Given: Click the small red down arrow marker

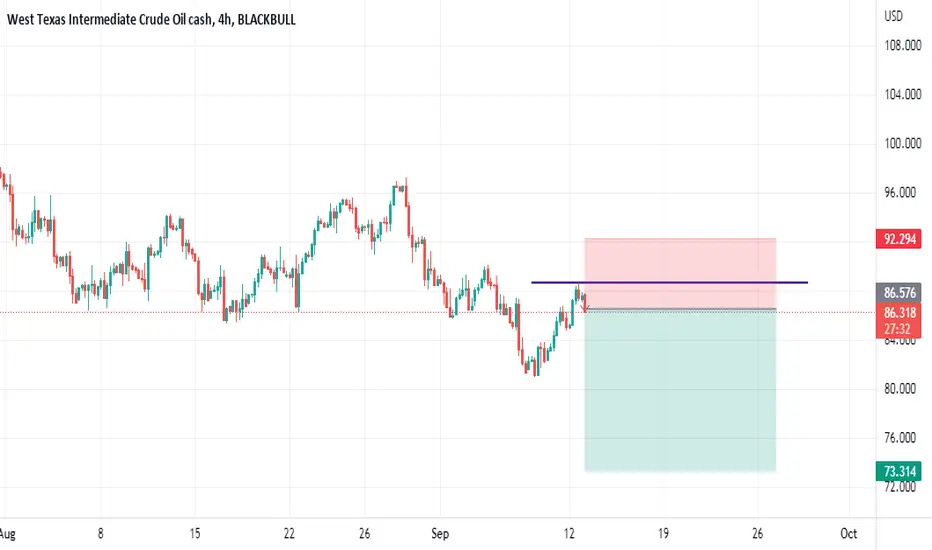Looking at the screenshot, I should (x=585, y=304).
